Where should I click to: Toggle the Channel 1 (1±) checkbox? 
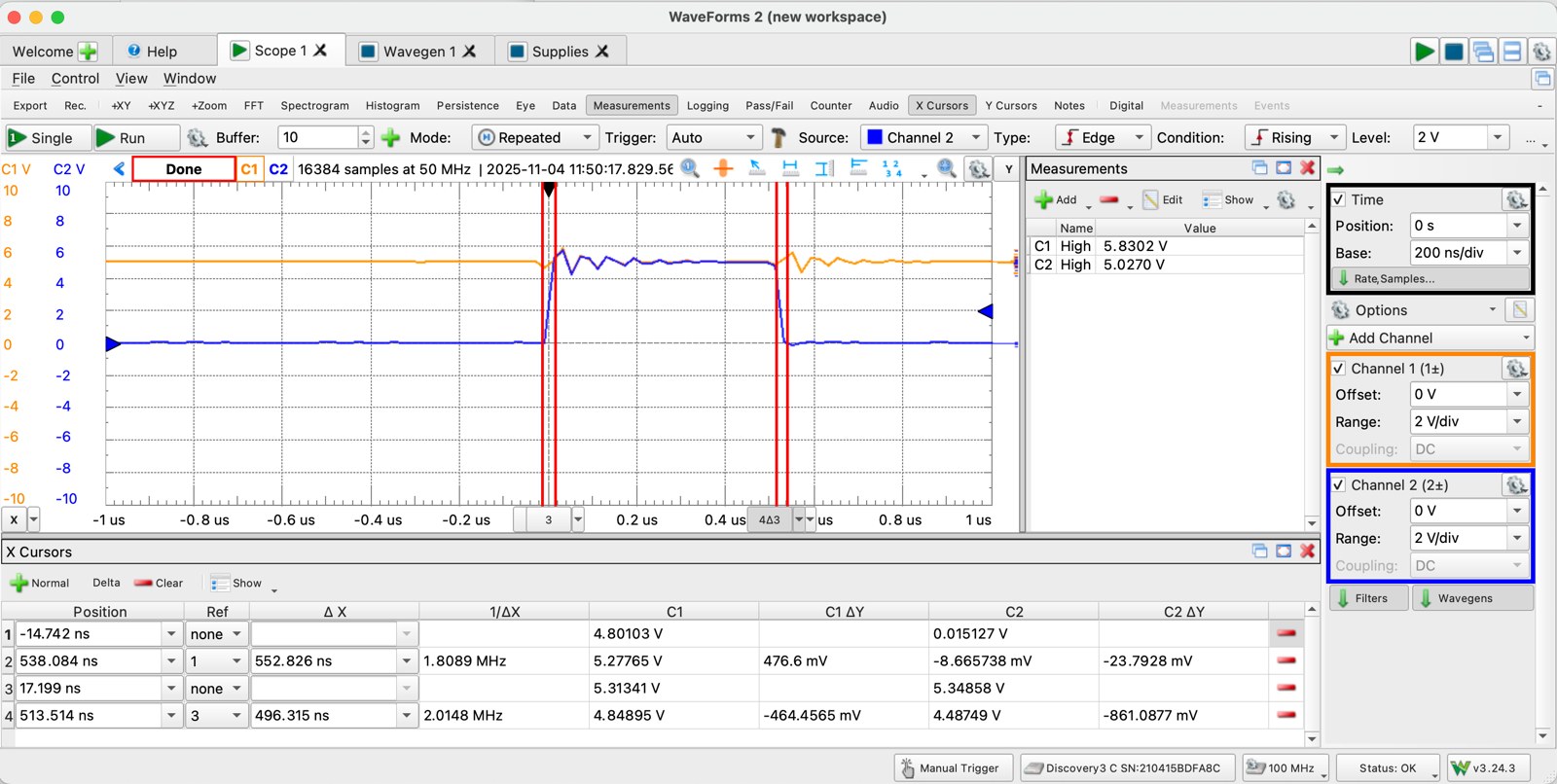click(1339, 369)
